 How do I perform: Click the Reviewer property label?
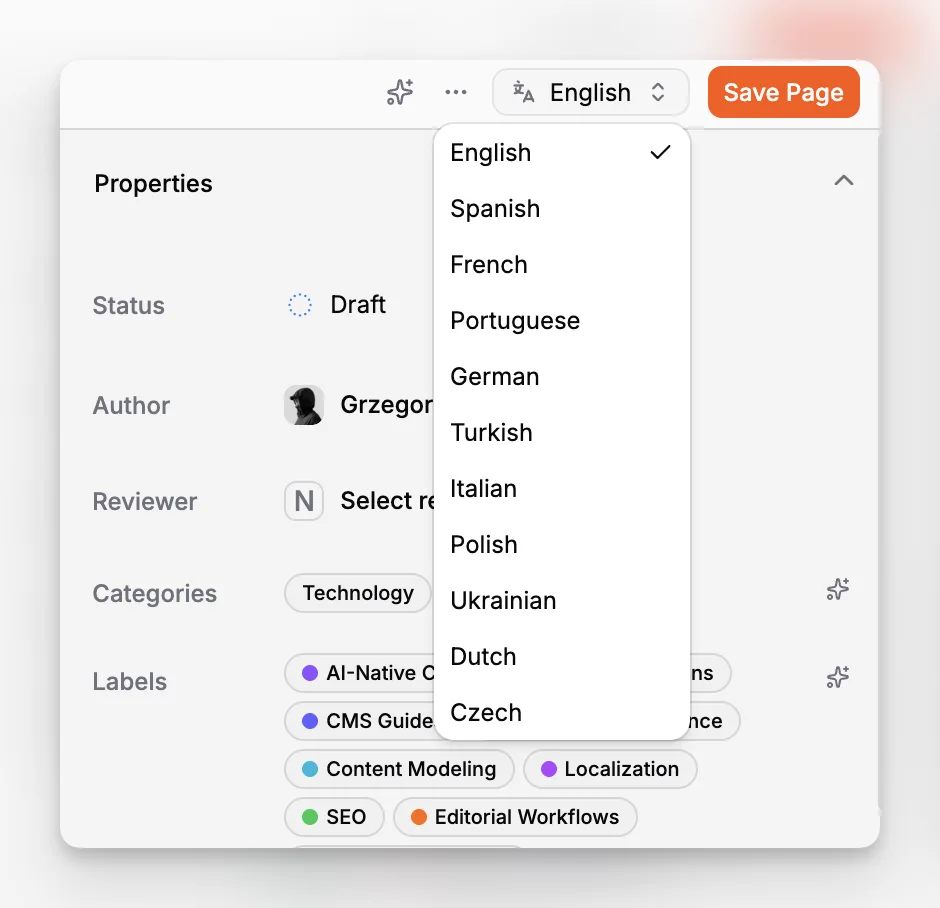pyautogui.click(x=144, y=501)
